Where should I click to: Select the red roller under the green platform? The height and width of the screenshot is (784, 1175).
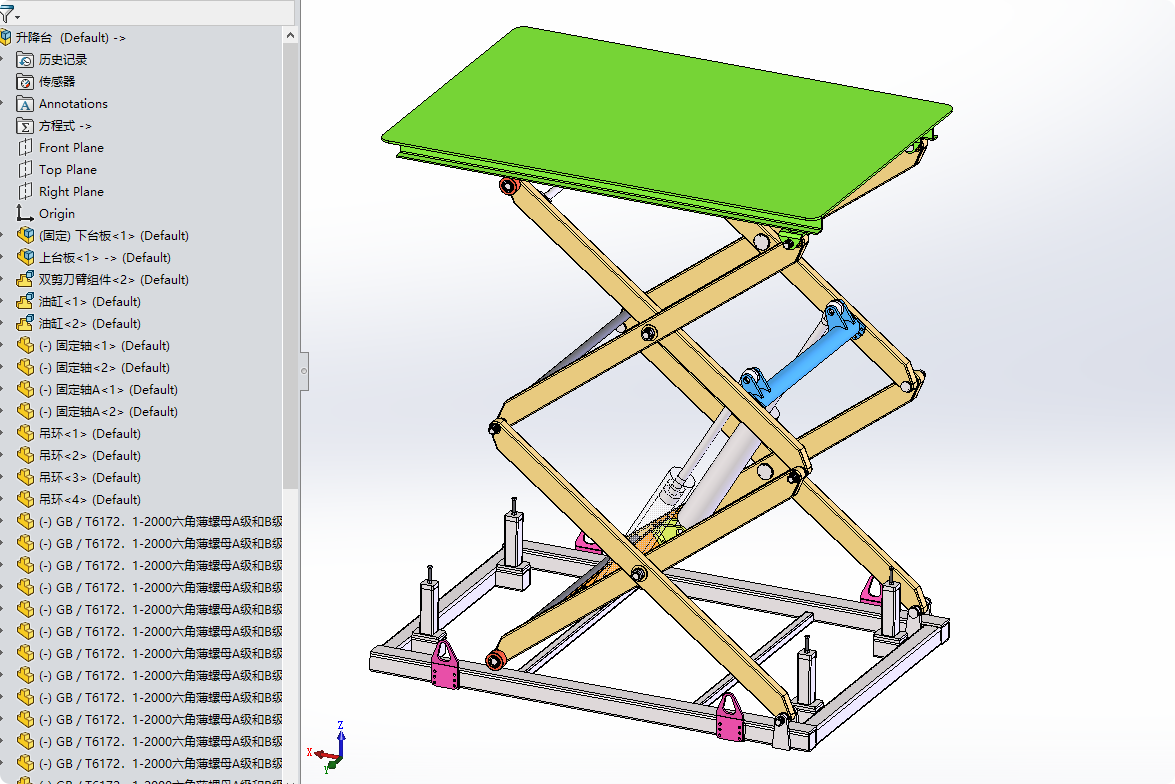(x=510, y=185)
